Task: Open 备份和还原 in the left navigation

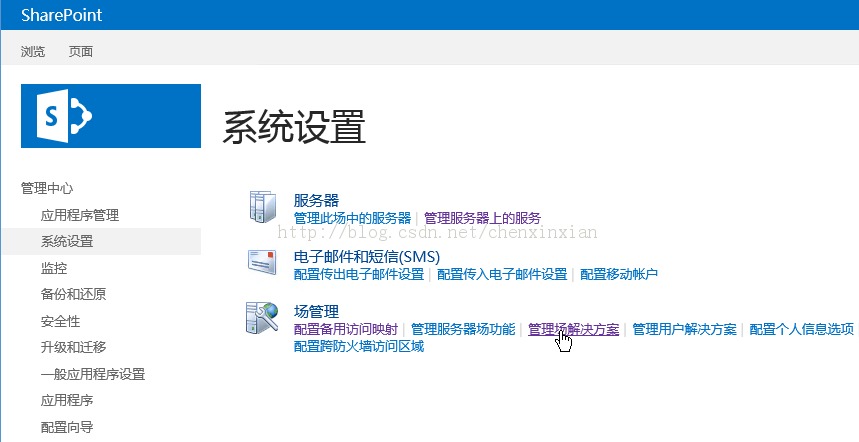Action: point(73,294)
